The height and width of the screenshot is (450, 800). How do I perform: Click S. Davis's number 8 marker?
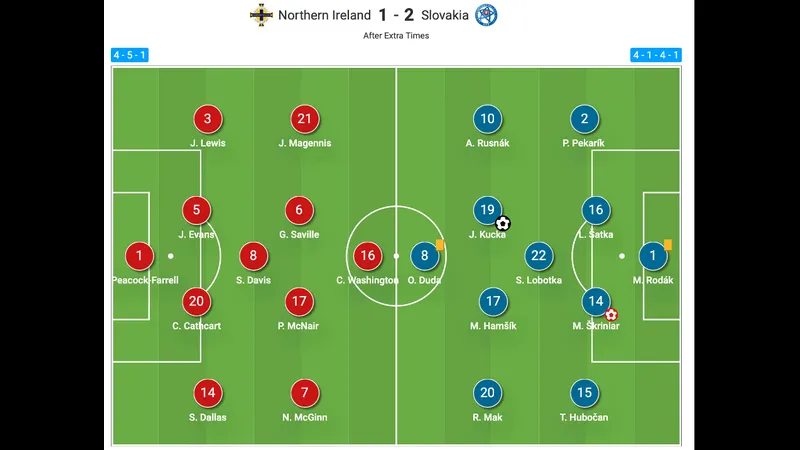click(x=254, y=256)
